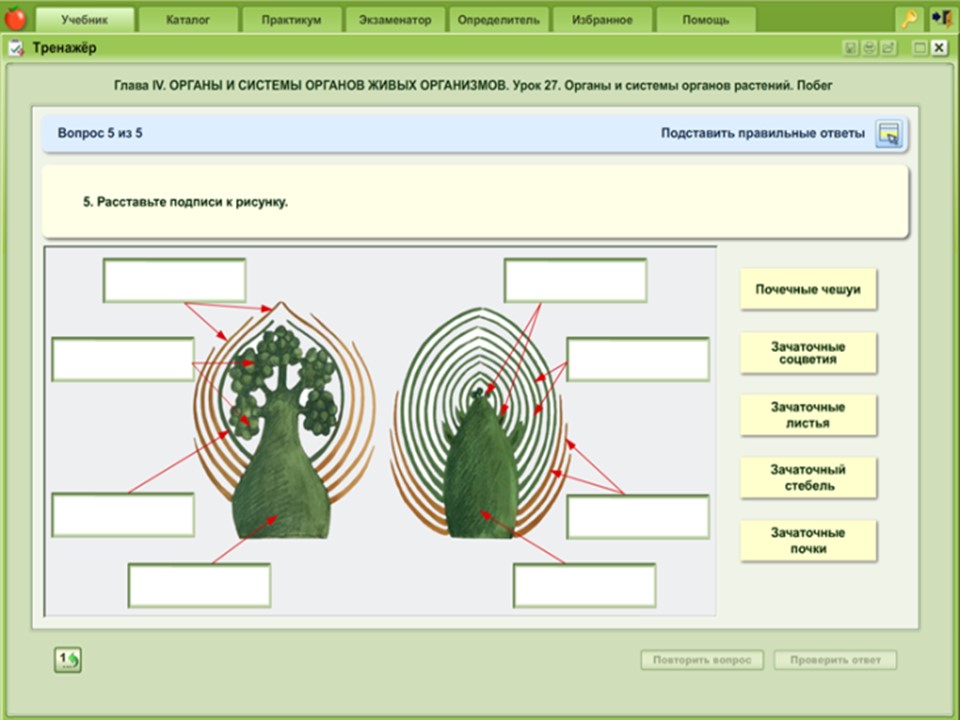960x720 pixels.
Task: Open the Помощь tab
Action: point(705,20)
